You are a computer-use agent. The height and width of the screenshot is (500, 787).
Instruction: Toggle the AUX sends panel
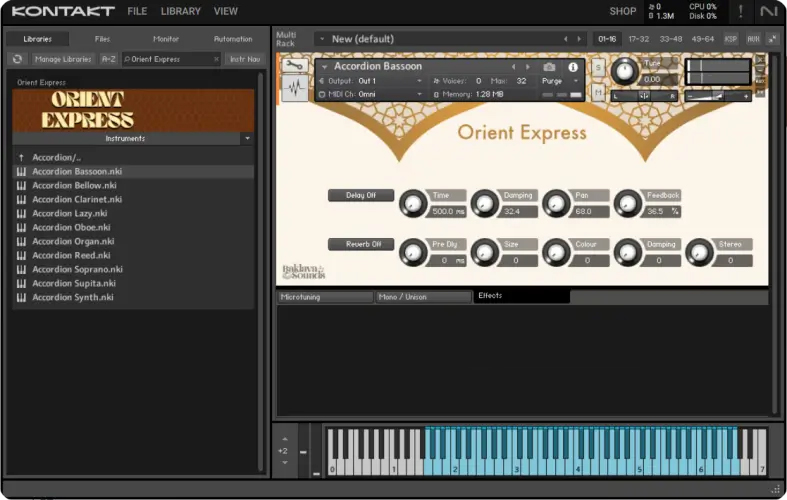(753, 39)
